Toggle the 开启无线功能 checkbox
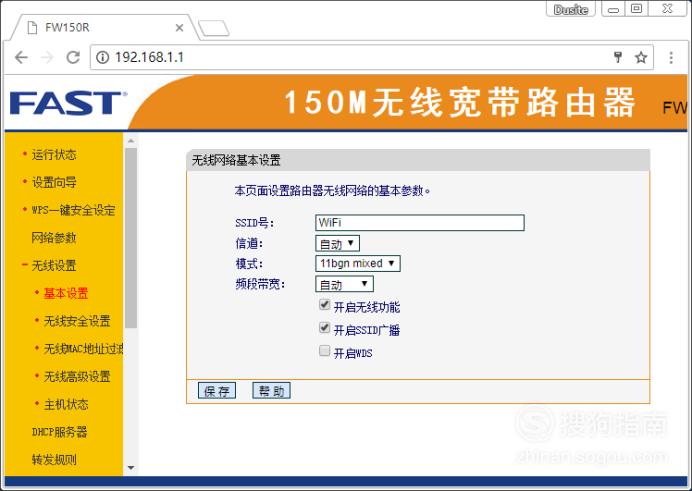Screen dimensions: 692x491 point(325,305)
